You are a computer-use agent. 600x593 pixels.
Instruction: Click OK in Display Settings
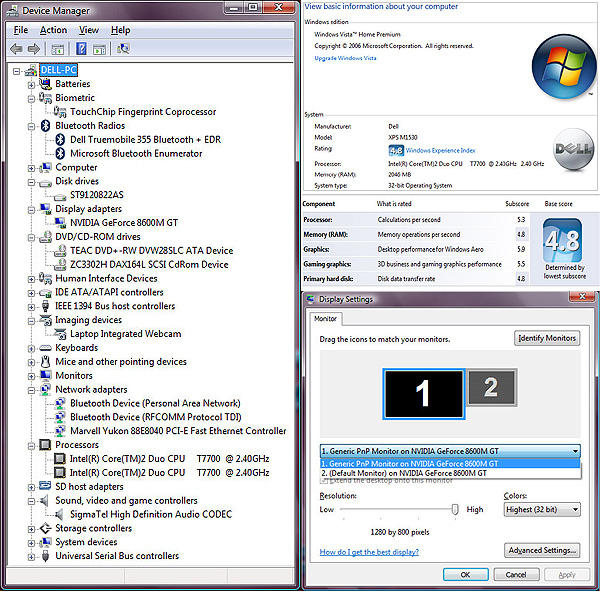click(x=465, y=575)
